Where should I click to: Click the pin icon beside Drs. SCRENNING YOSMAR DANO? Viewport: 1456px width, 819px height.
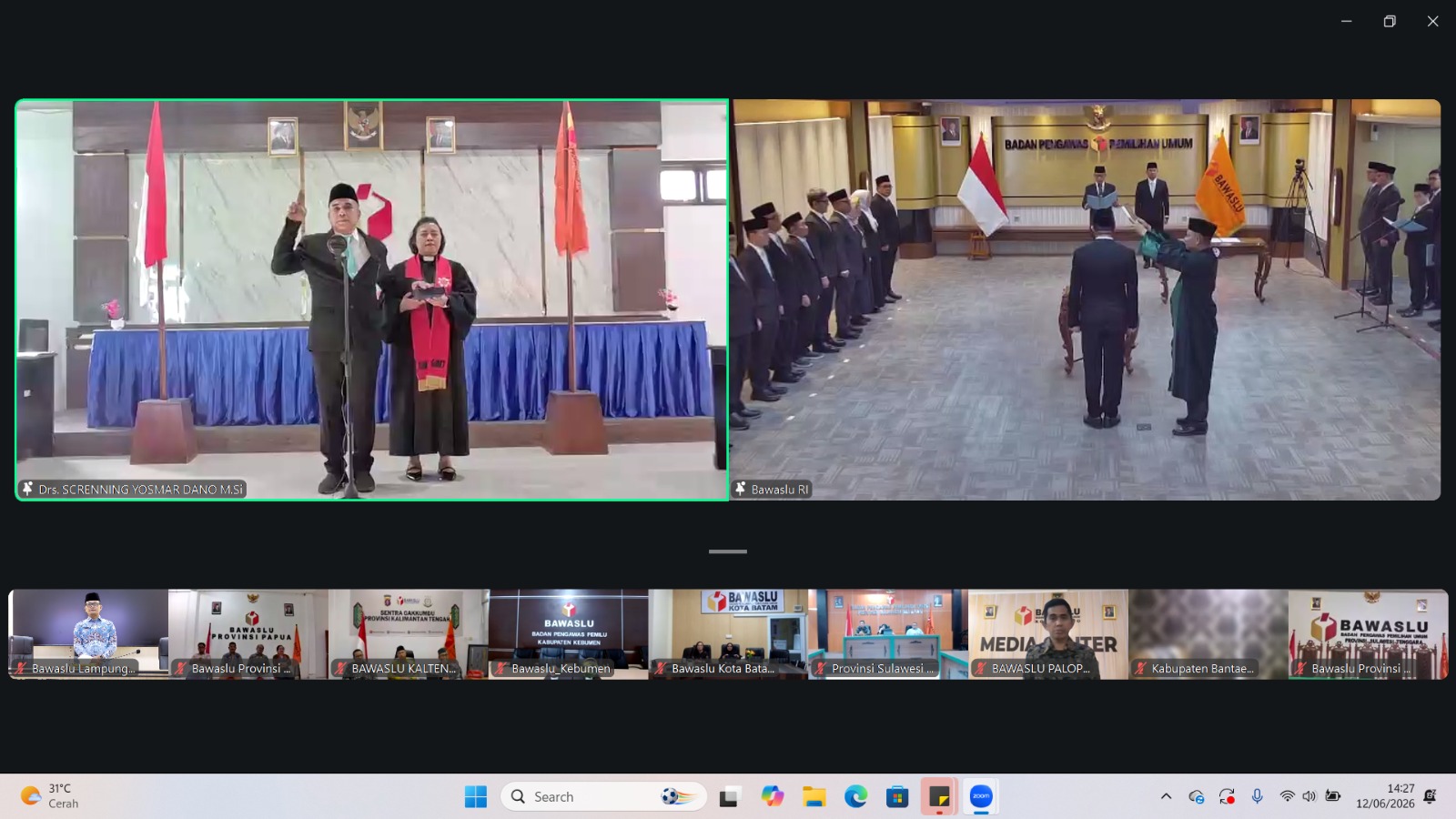tap(27, 489)
